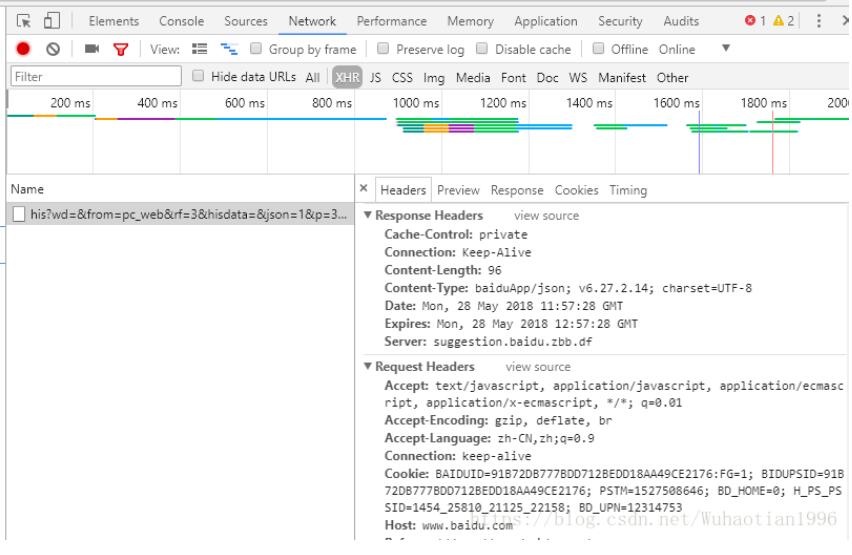Show the waterfall overview icon
The height and width of the screenshot is (555, 852).
pyautogui.click(x=229, y=49)
